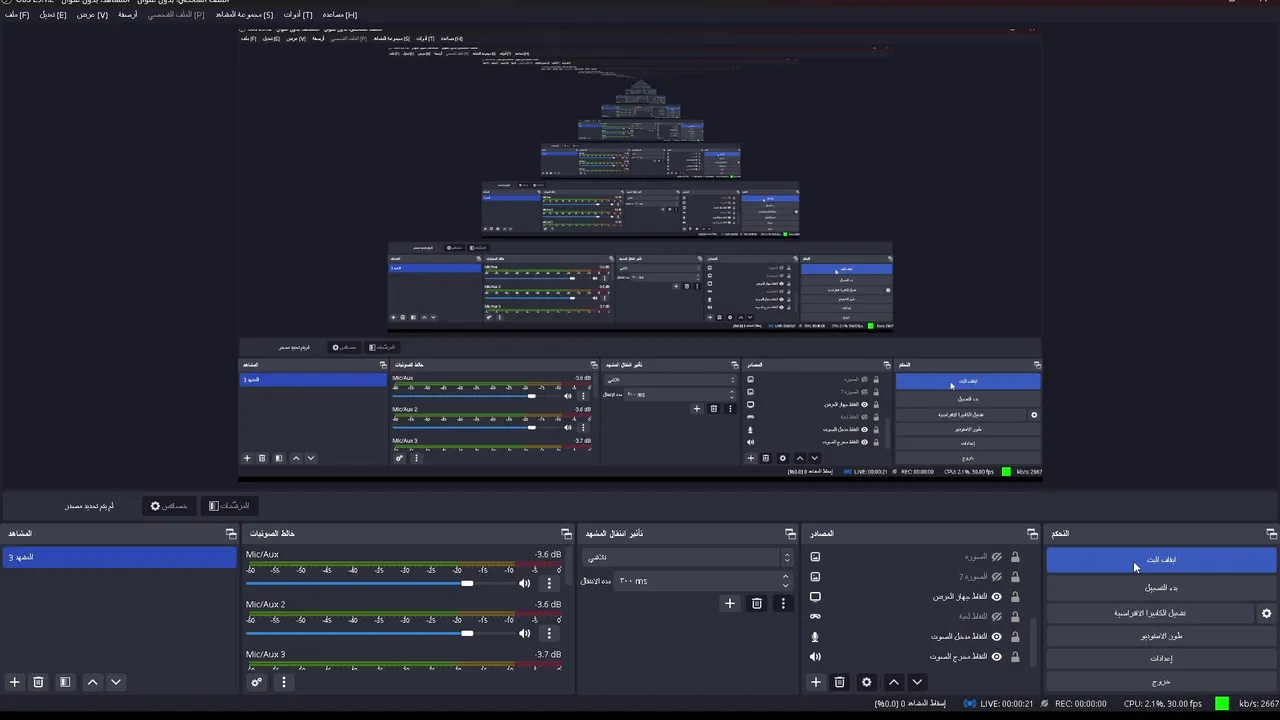Mute the Mic/Aux 2 speaker icon
The image size is (1280, 720).
(x=525, y=633)
